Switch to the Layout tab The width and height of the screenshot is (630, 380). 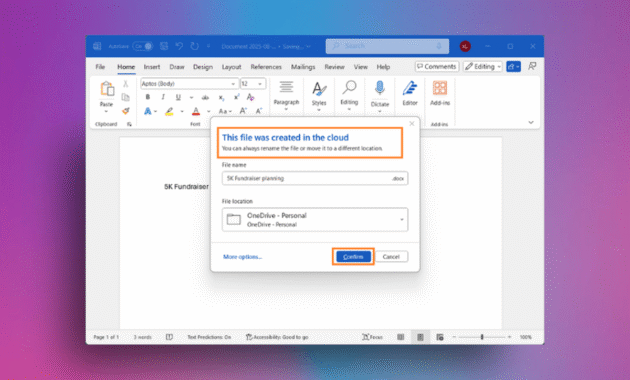pos(231,67)
